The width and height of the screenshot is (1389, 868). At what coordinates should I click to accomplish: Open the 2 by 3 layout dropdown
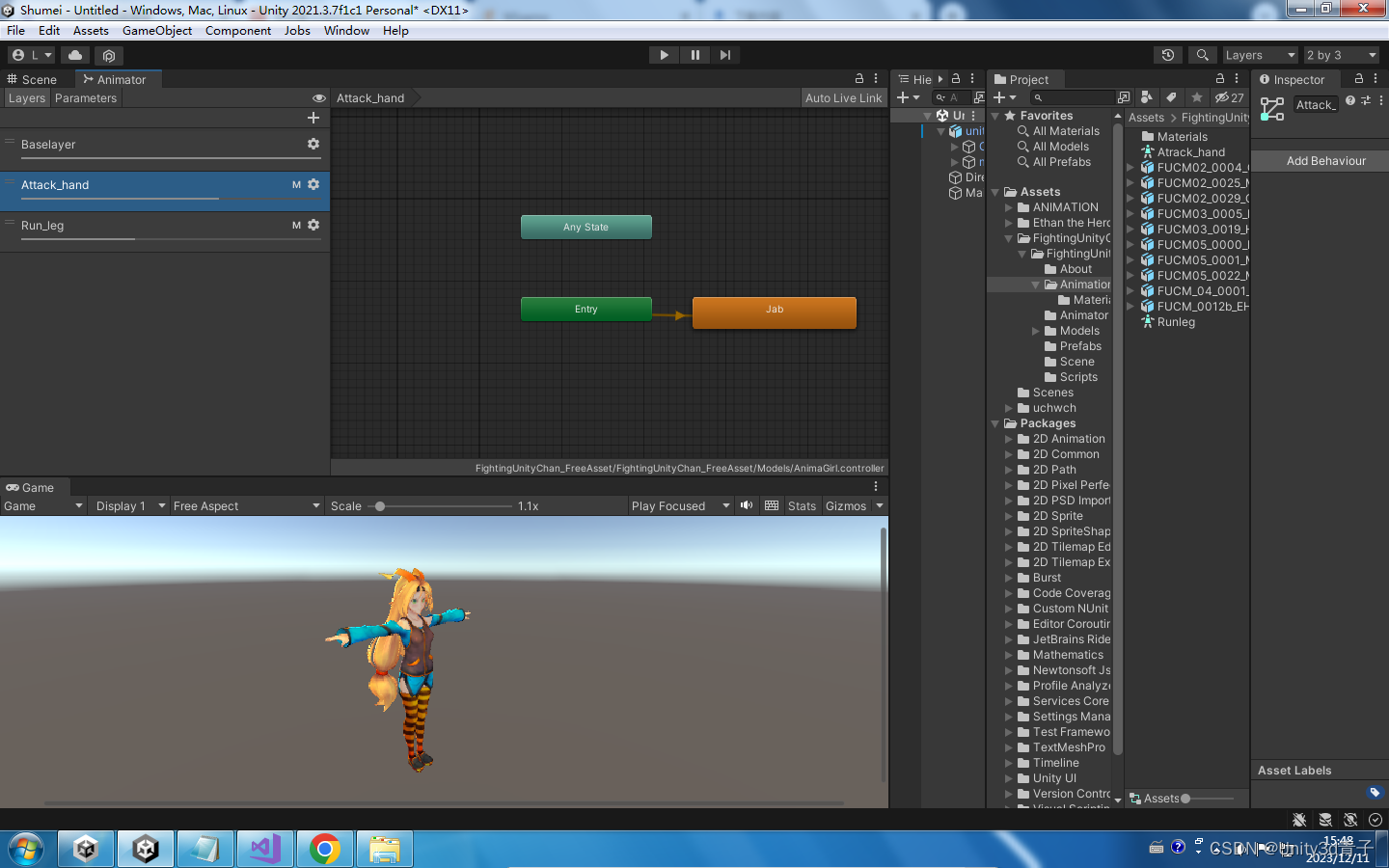point(1341,55)
